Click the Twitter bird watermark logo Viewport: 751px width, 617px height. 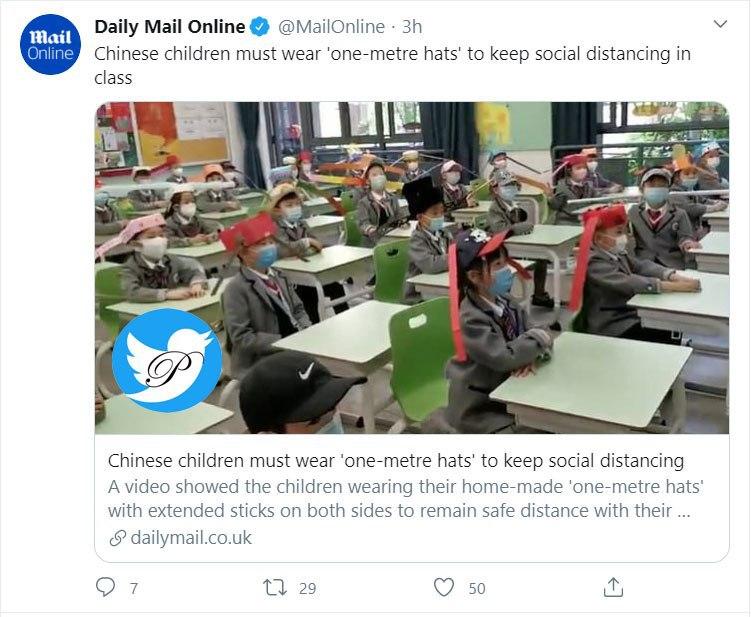pos(167,360)
